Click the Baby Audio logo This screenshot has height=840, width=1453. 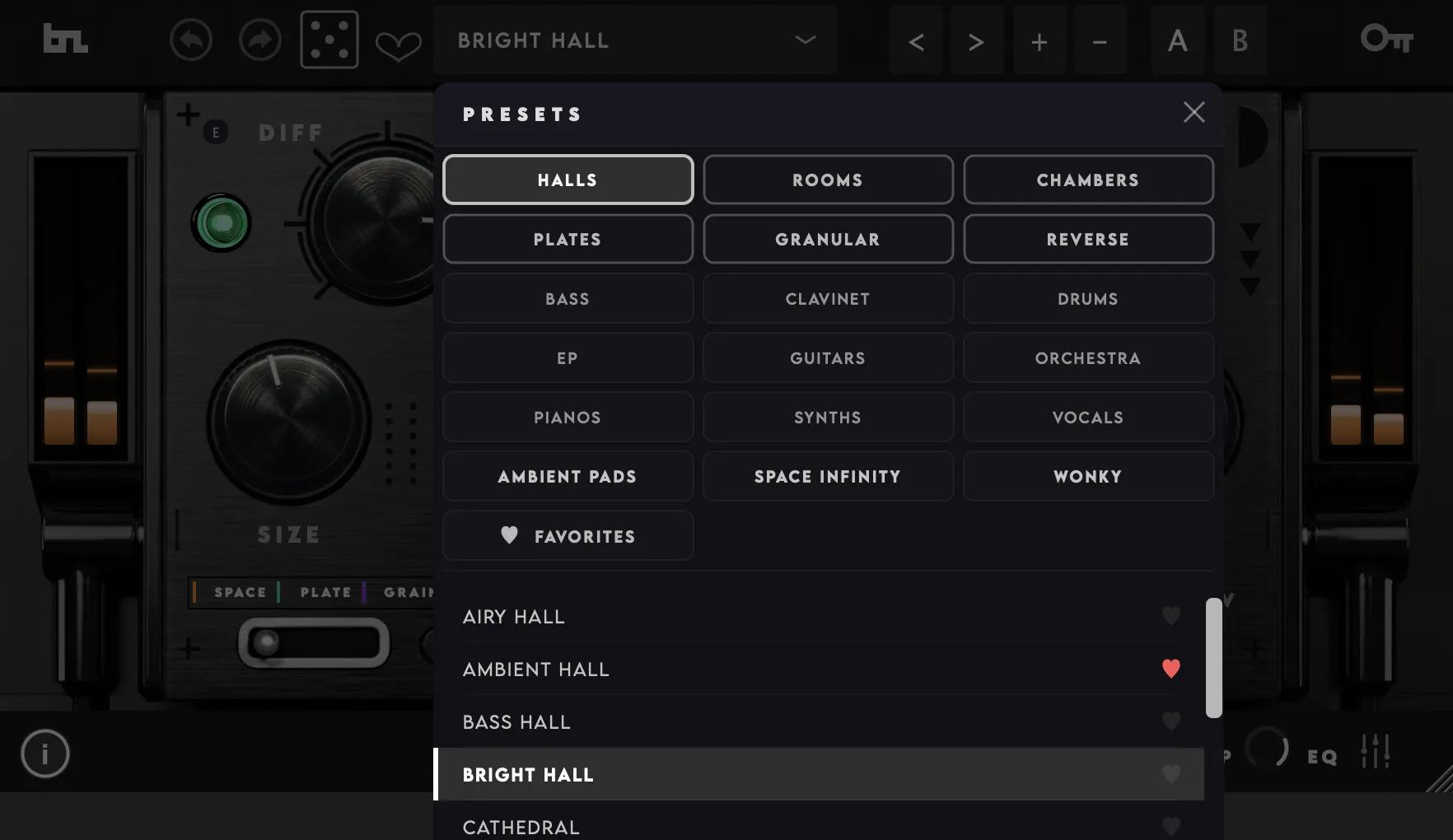(x=64, y=40)
